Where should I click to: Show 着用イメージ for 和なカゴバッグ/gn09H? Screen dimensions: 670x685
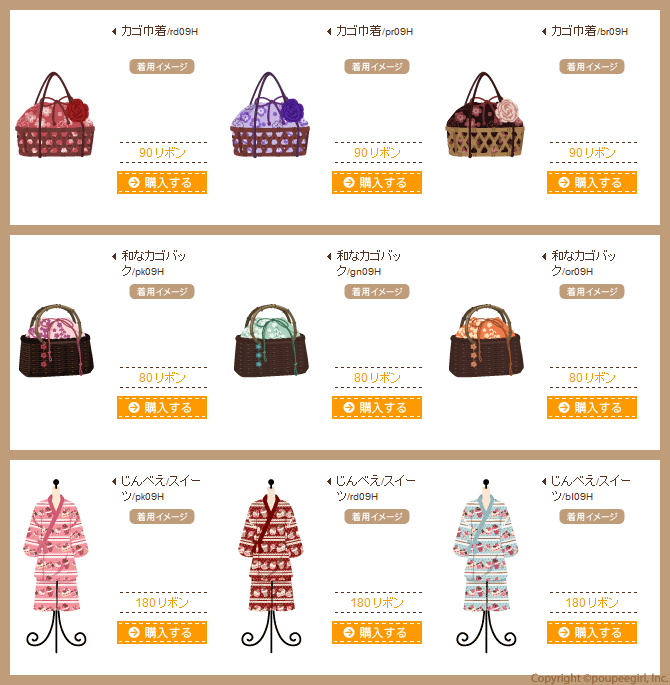coord(376,291)
